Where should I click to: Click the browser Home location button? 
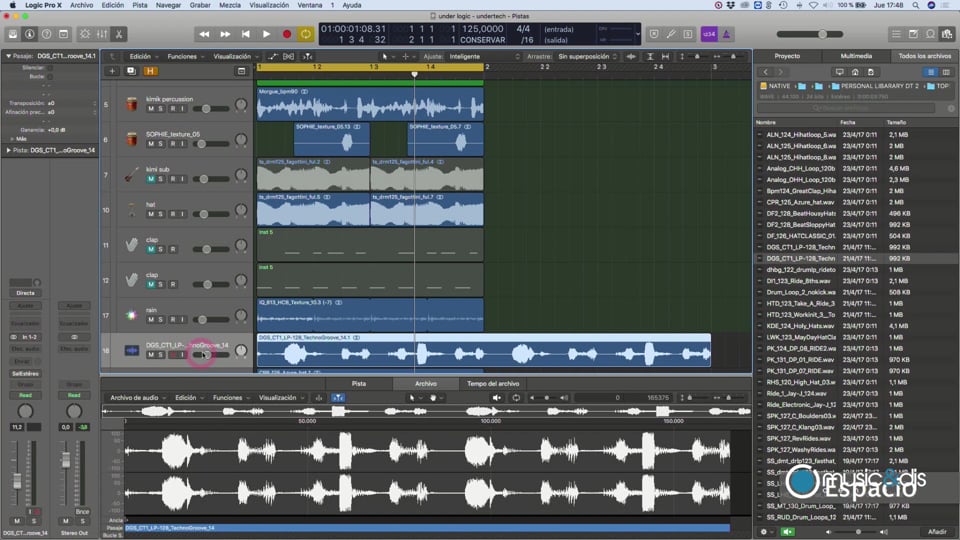[x=855, y=72]
